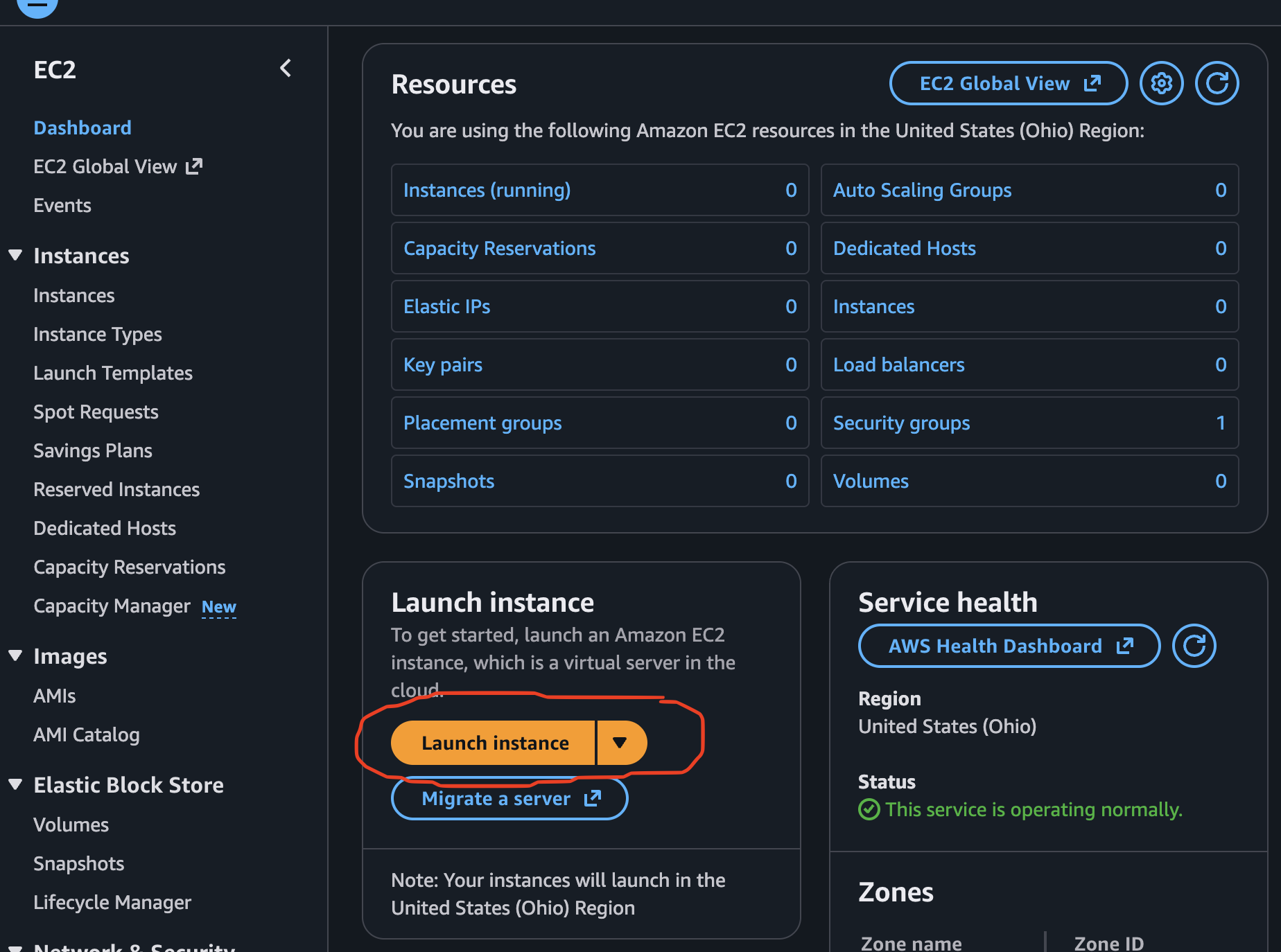Open the AWS Health Dashboard button
This screenshot has height=952, width=1281.
[x=1009, y=646]
